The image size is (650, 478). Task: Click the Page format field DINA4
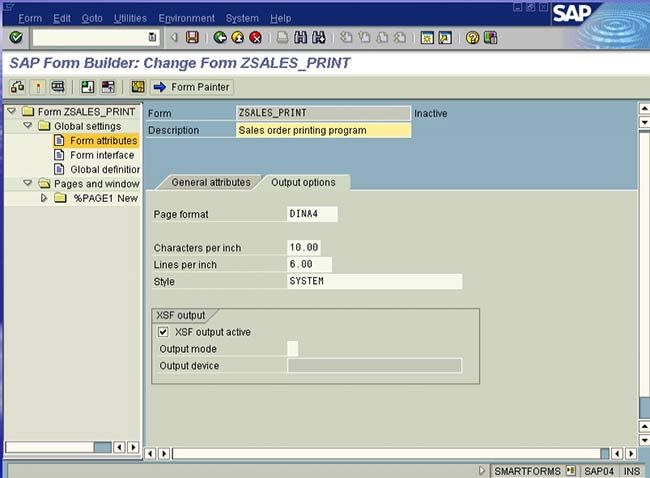312,214
